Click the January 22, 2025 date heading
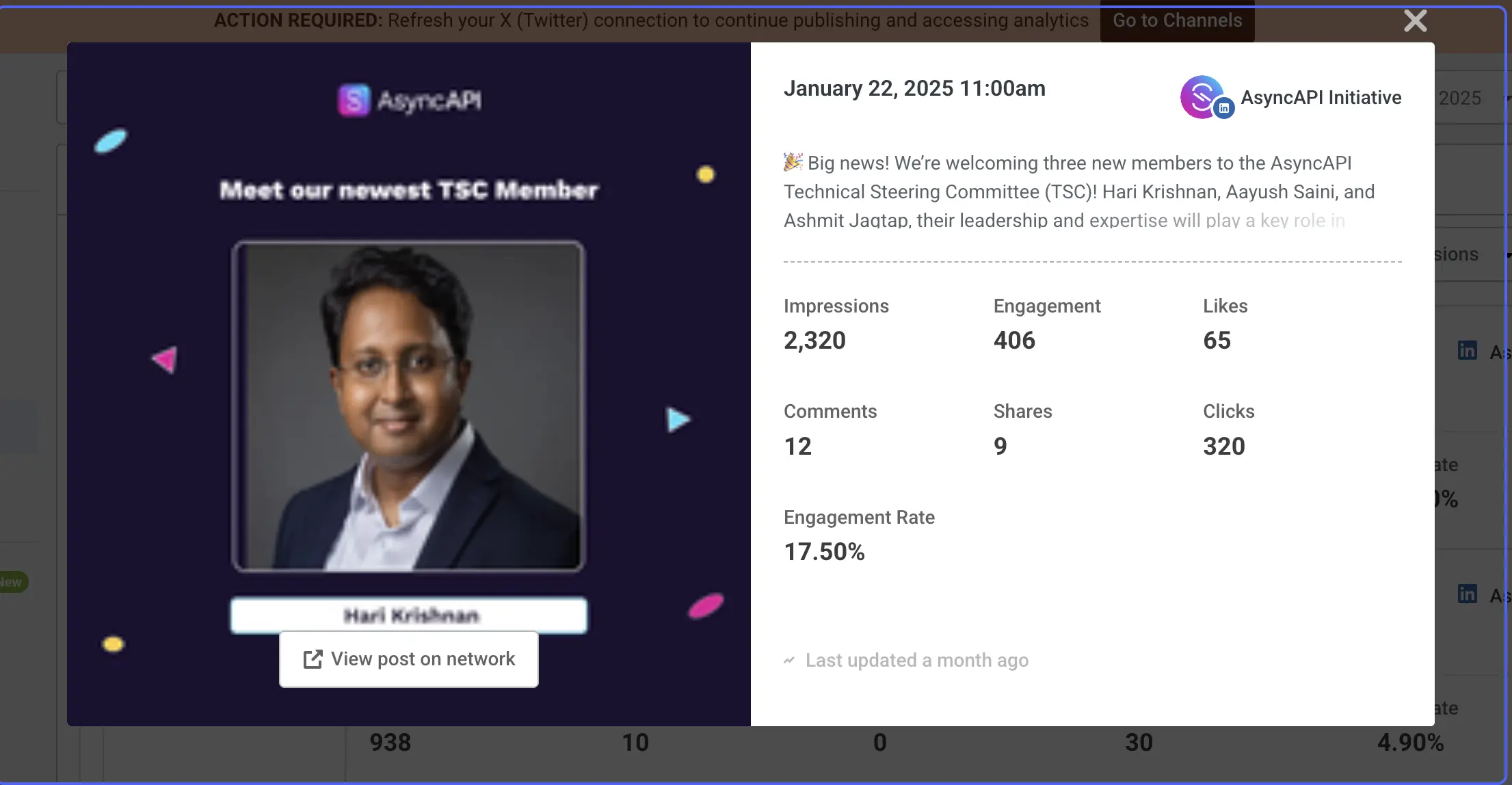Image resolution: width=1512 pixels, height=785 pixels. (x=914, y=88)
